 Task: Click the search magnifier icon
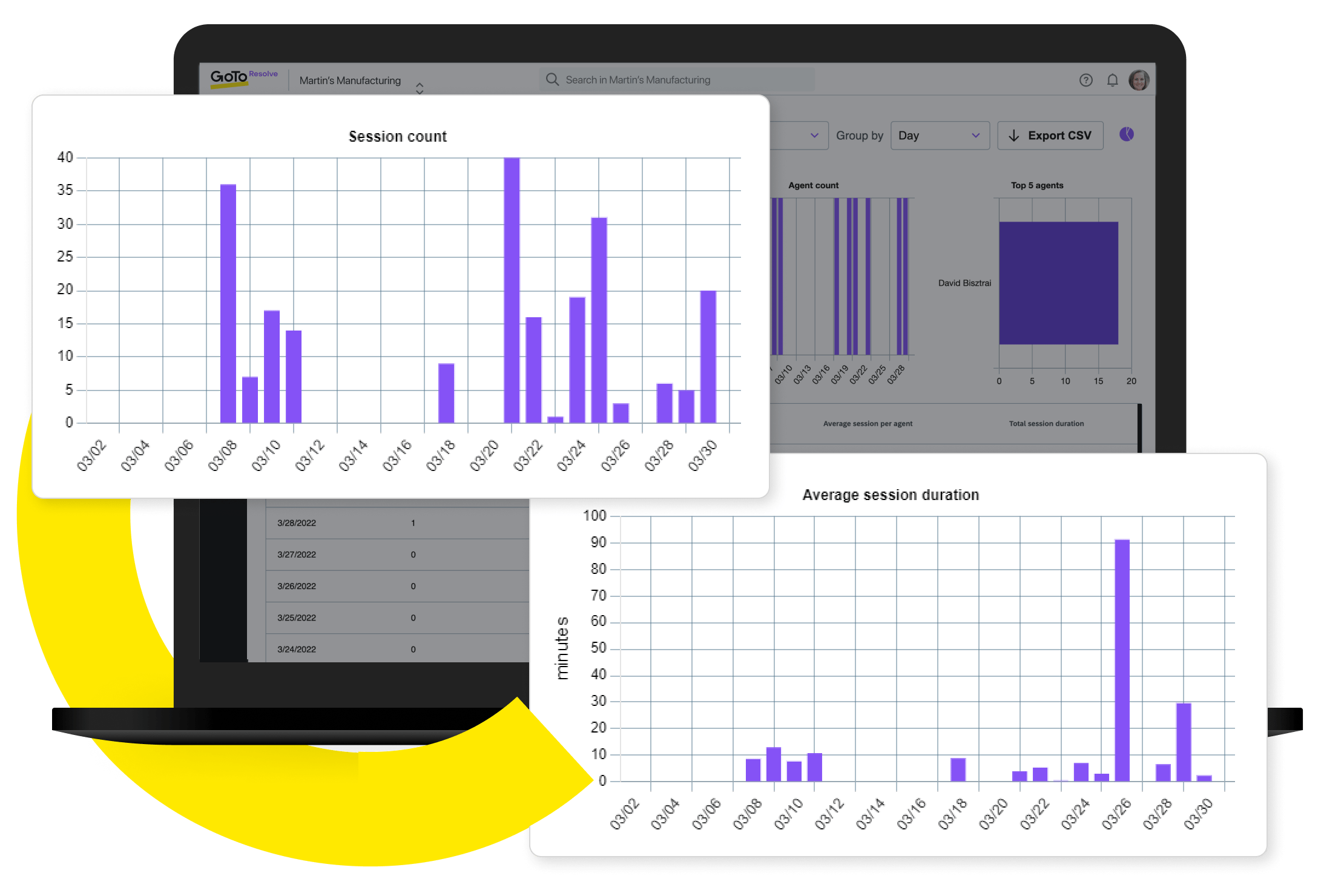[x=552, y=79]
